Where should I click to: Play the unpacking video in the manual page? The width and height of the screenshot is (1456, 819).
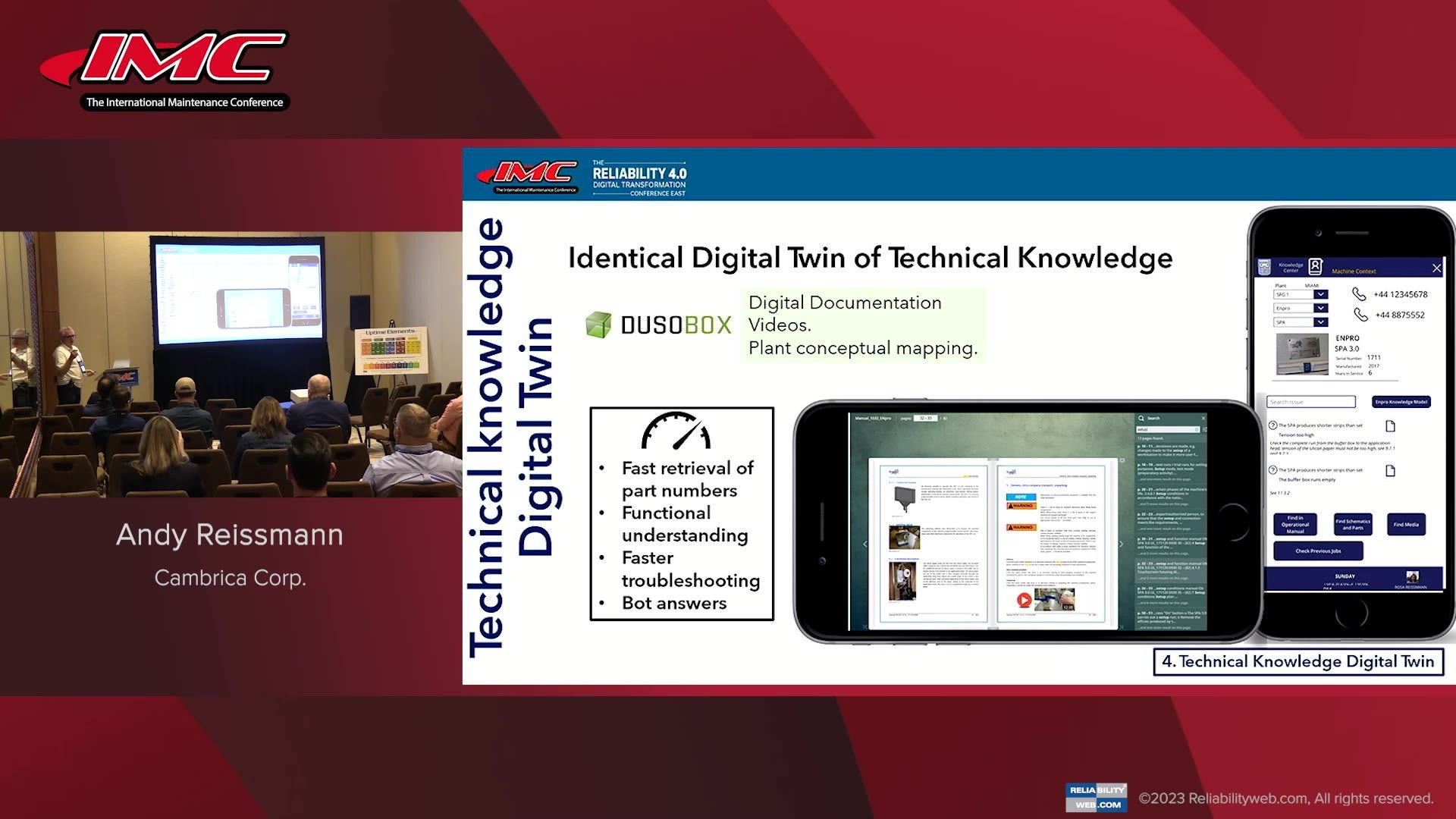(1025, 601)
